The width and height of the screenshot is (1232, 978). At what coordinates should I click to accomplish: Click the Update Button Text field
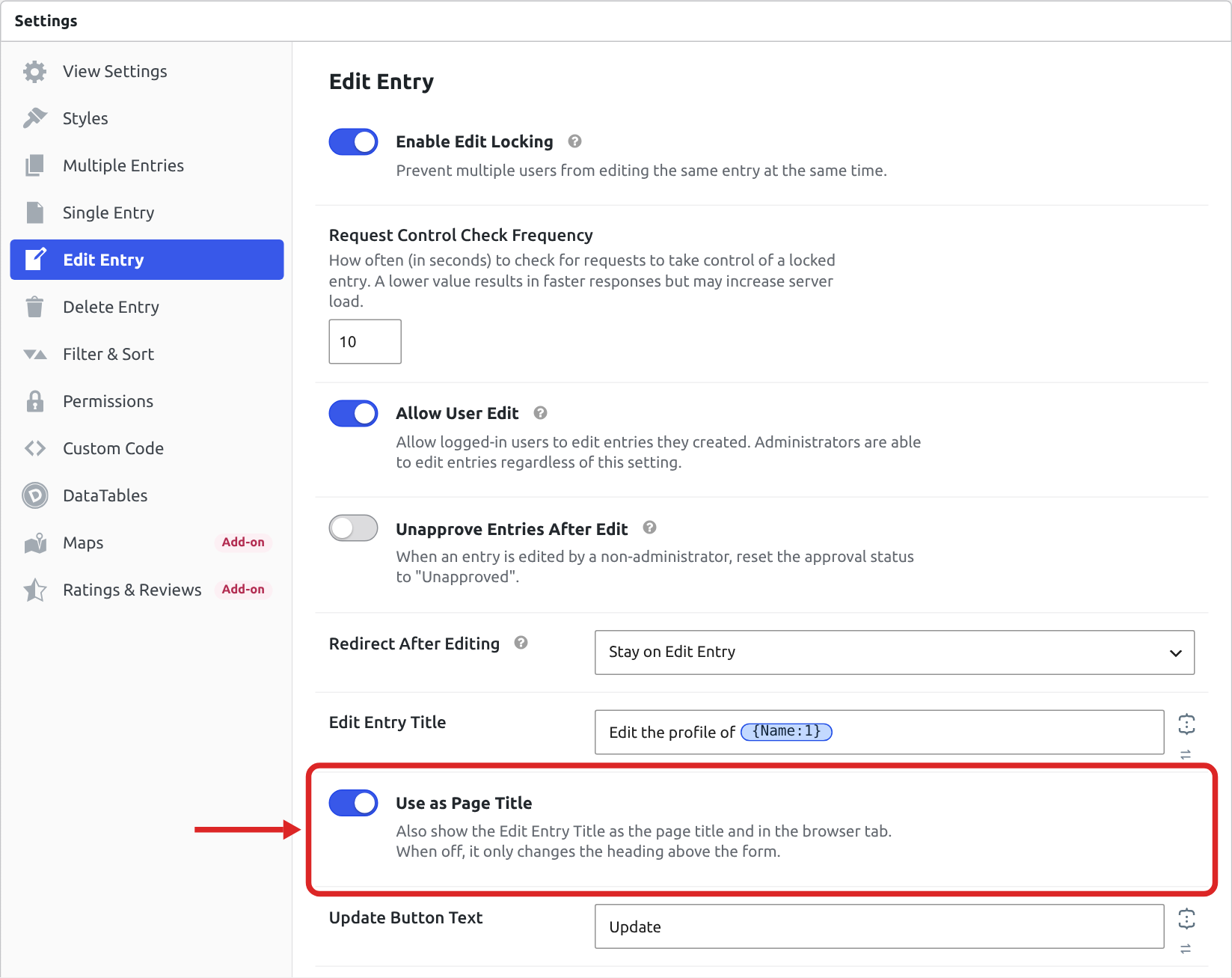879,926
